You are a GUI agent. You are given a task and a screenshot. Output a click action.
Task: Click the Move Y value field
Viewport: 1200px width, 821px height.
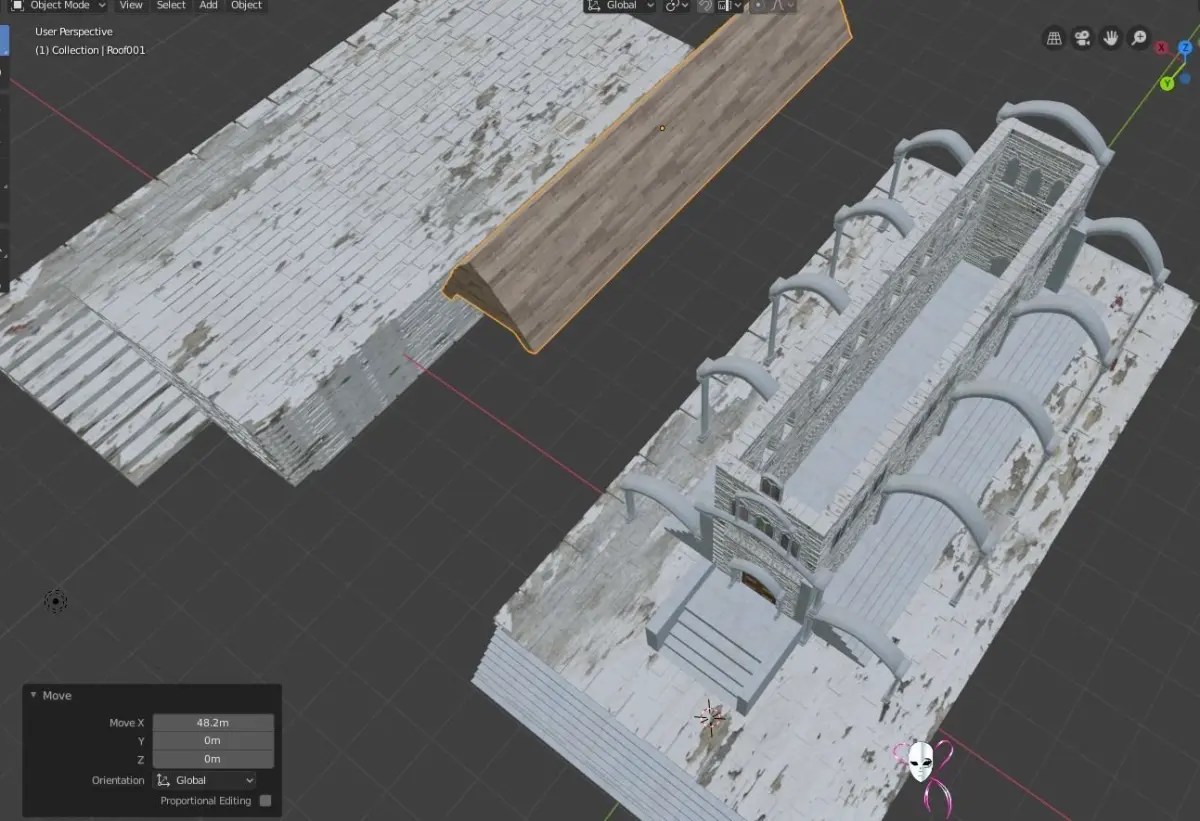tap(213, 740)
